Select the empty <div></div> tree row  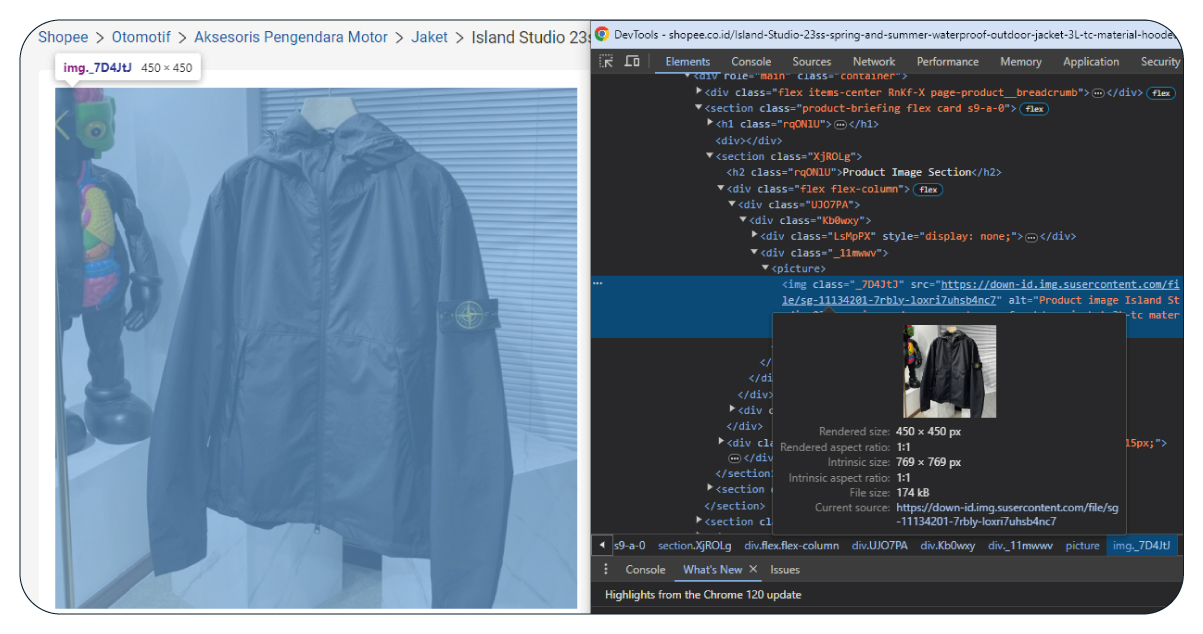click(x=748, y=140)
